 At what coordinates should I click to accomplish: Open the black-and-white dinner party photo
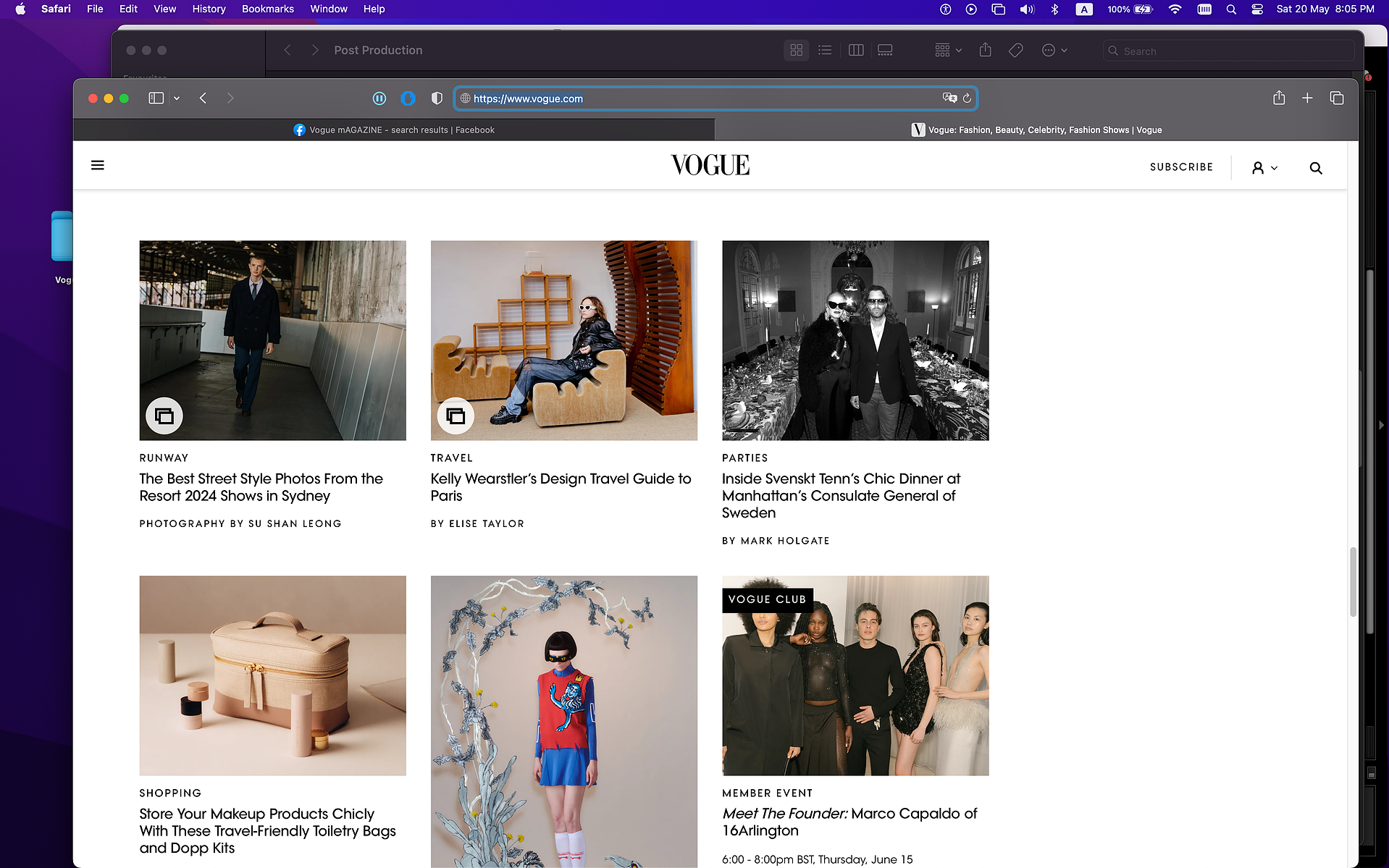[855, 340]
